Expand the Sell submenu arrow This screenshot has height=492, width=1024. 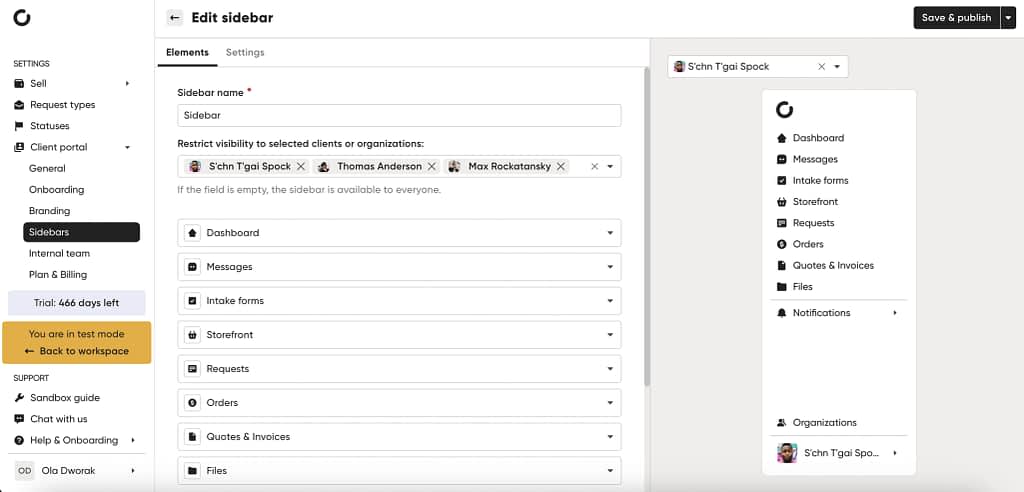[x=127, y=84]
